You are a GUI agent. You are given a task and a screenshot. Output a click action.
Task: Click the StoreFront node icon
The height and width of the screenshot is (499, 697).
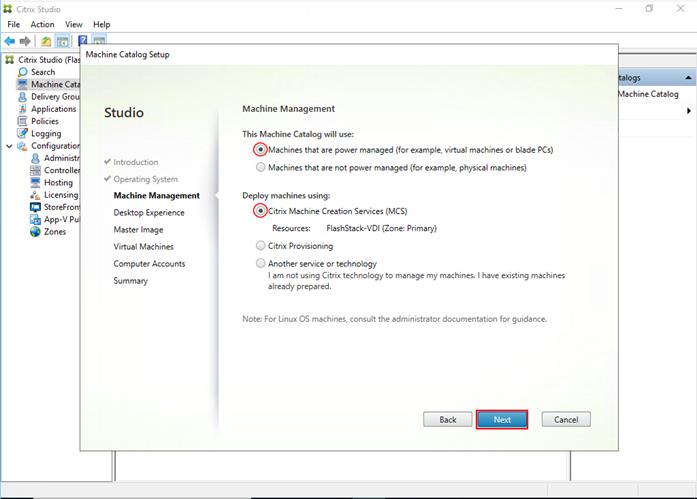(x=35, y=207)
